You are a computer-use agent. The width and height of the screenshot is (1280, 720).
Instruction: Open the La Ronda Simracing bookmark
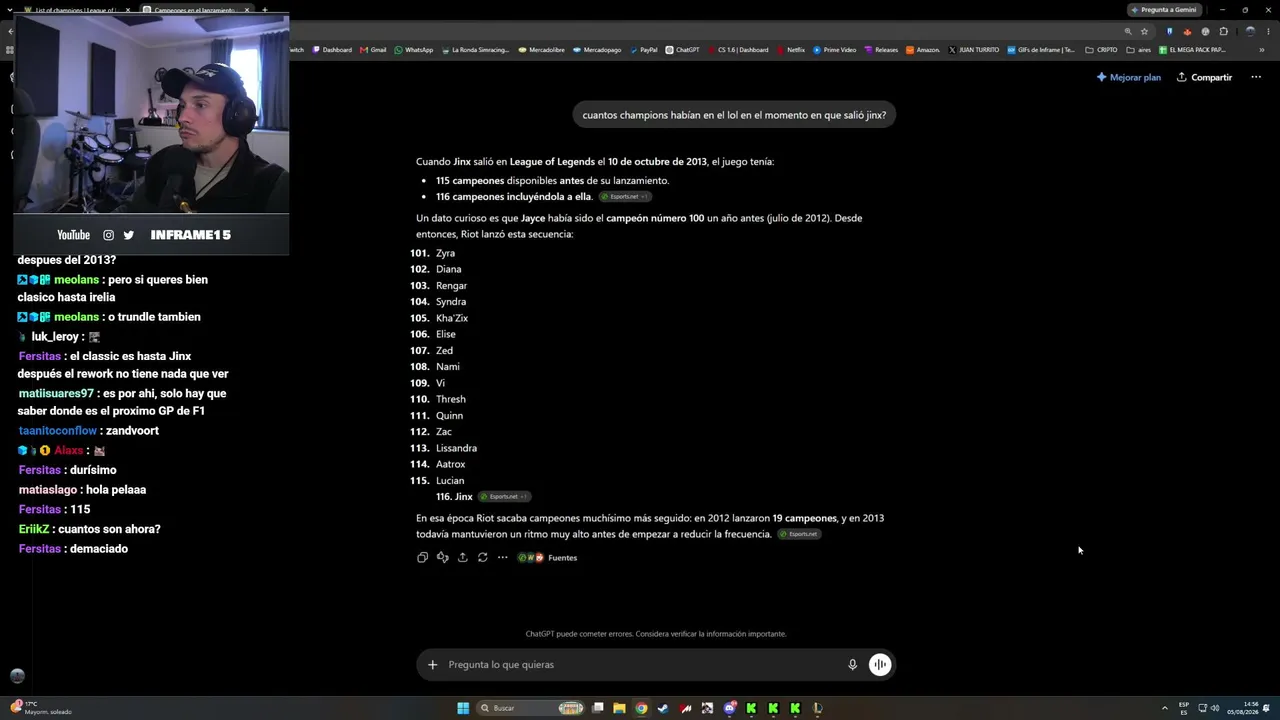(475, 50)
